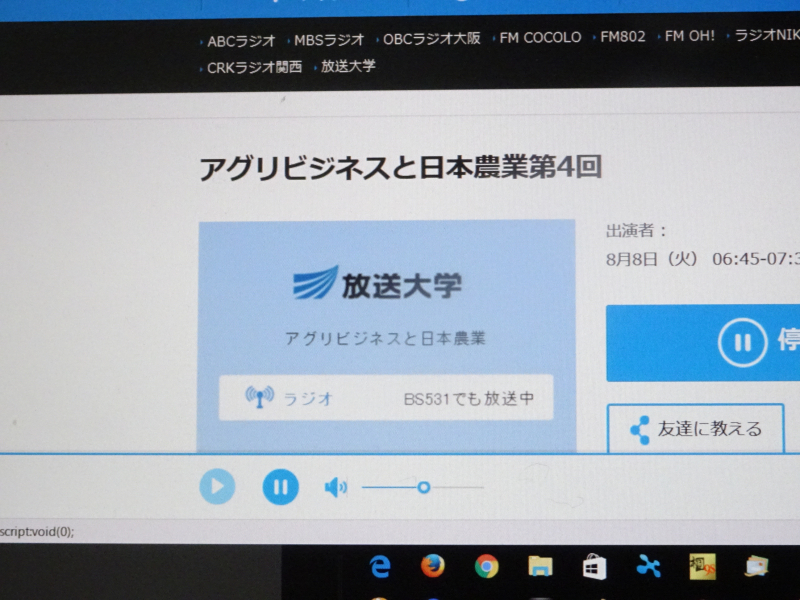
Task: Click the blue four-lobed taskbar icon
Action: (648, 565)
